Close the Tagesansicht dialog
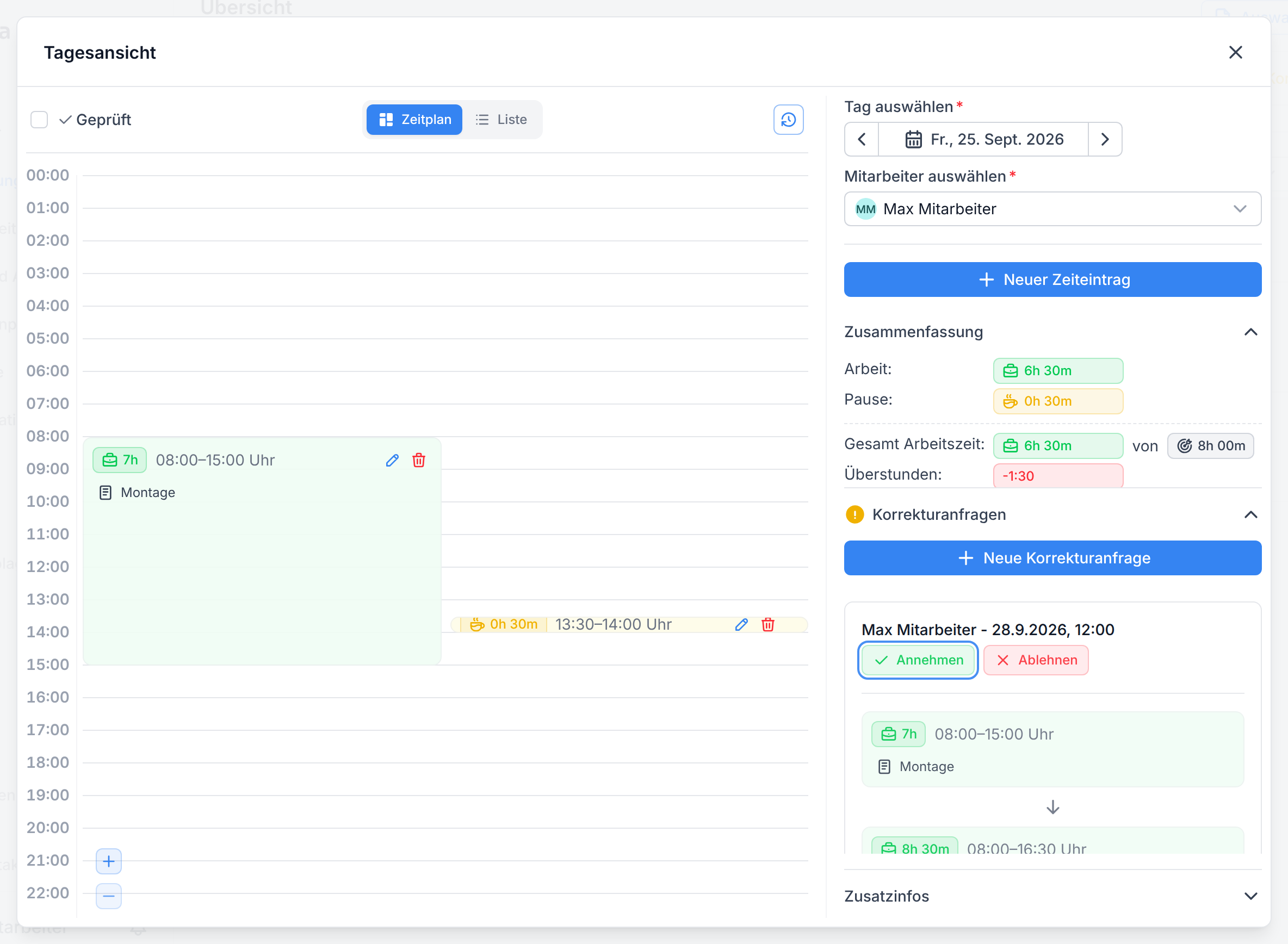Viewport: 1288px width, 944px height. [x=1235, y=53]
